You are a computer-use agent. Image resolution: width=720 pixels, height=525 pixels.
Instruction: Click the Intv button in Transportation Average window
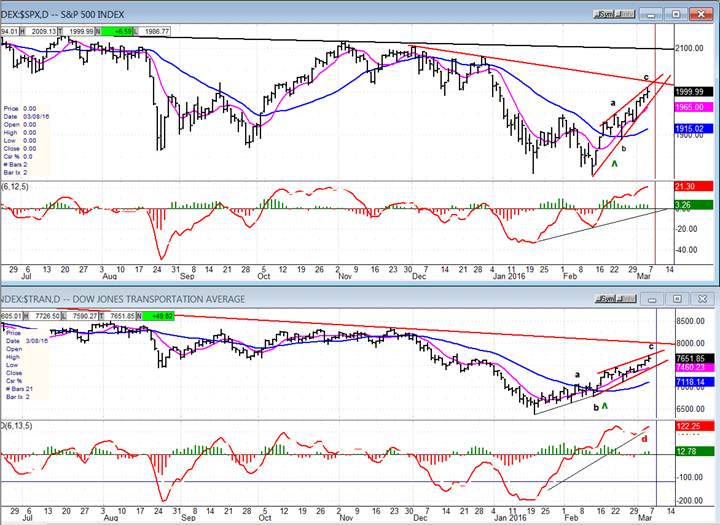pos(626,299)
